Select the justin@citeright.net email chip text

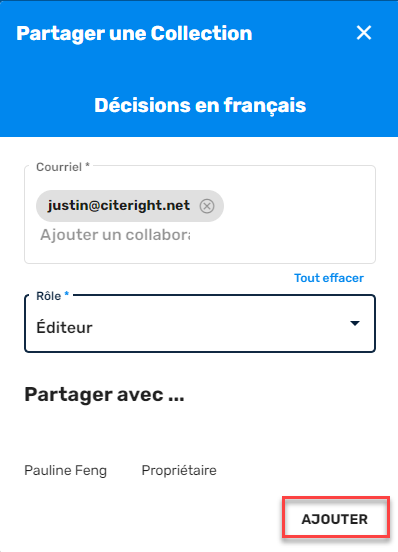pos(119,205)
